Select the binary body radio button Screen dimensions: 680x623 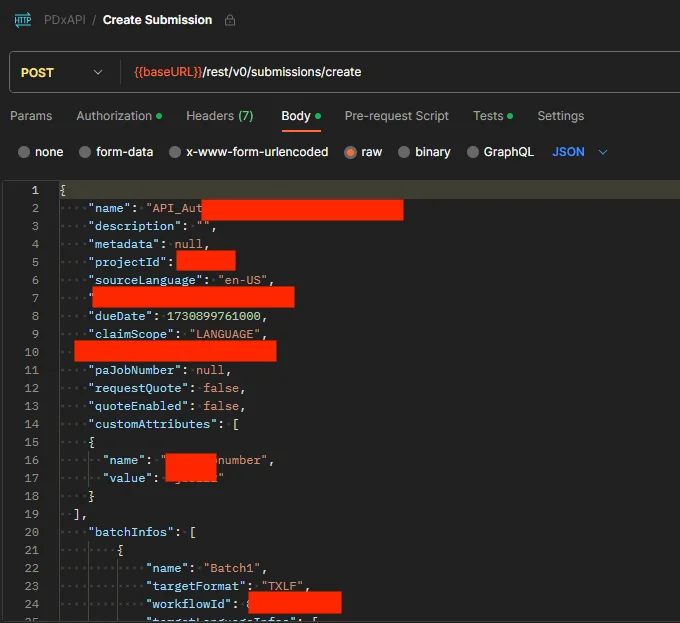point(404,152)
